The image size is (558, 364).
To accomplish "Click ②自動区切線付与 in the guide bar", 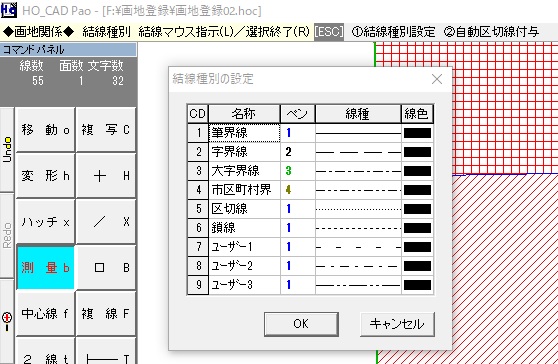I will click(491, 32).
